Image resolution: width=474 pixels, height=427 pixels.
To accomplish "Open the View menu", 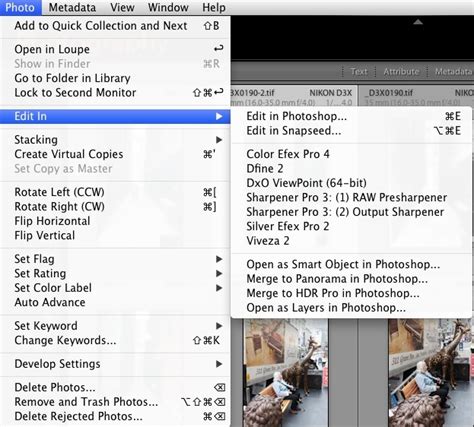I will point(122,7).
